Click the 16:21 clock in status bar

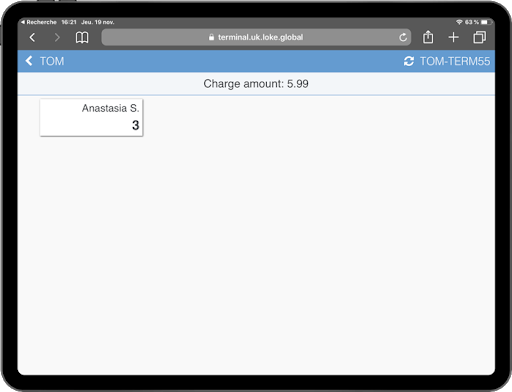(x=69, y=22)
